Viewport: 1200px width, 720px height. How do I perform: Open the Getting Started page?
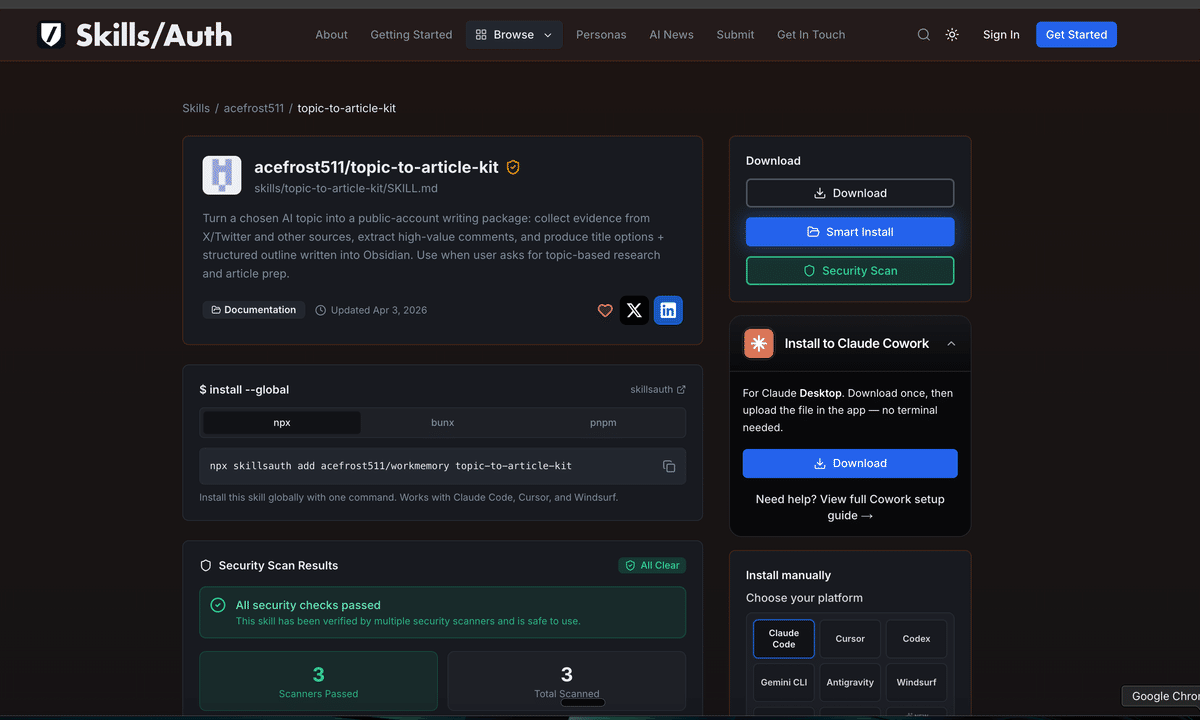[x=411, y=35]
